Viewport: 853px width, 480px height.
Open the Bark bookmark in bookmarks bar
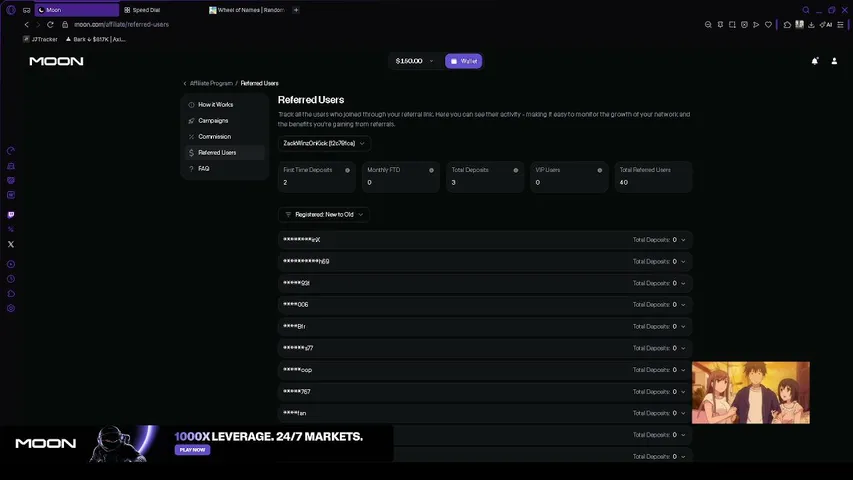(95, 39)
